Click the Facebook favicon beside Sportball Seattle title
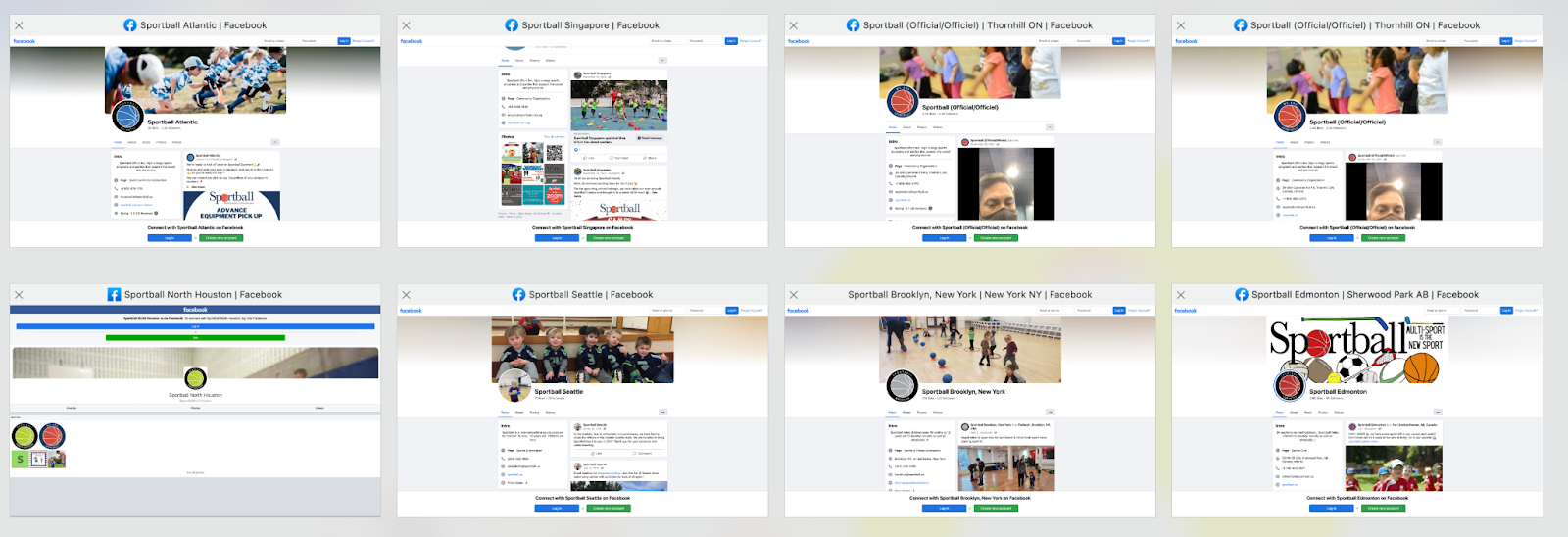This screenshot has width=1568, height=537. tap(519, 295)
